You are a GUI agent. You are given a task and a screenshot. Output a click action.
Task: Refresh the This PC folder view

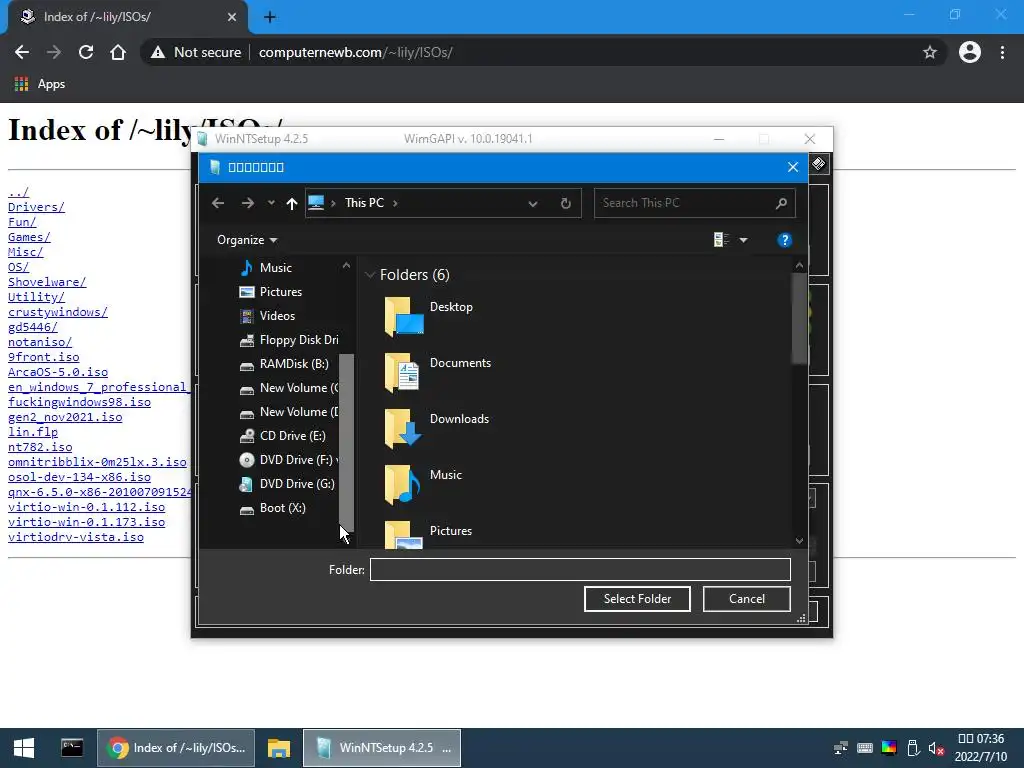[566, 204]
